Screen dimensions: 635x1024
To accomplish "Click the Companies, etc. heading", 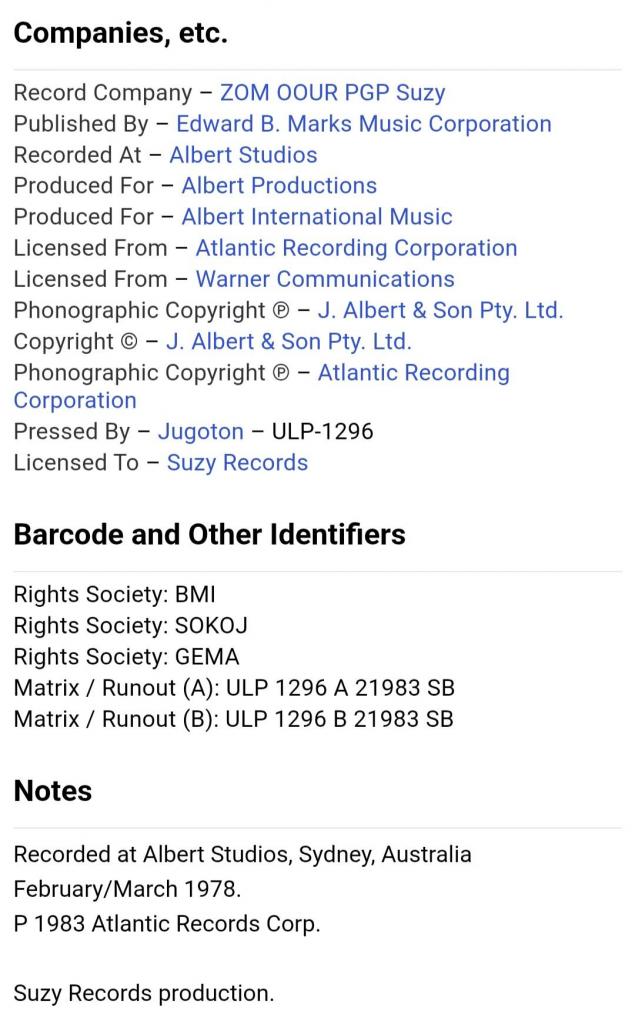I will pos(120,34).
